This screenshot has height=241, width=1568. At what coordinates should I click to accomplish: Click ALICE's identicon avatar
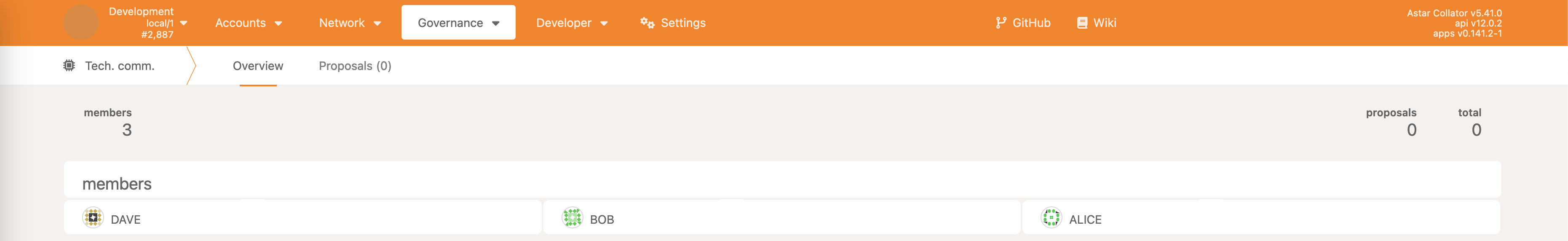click(1051, 217)
